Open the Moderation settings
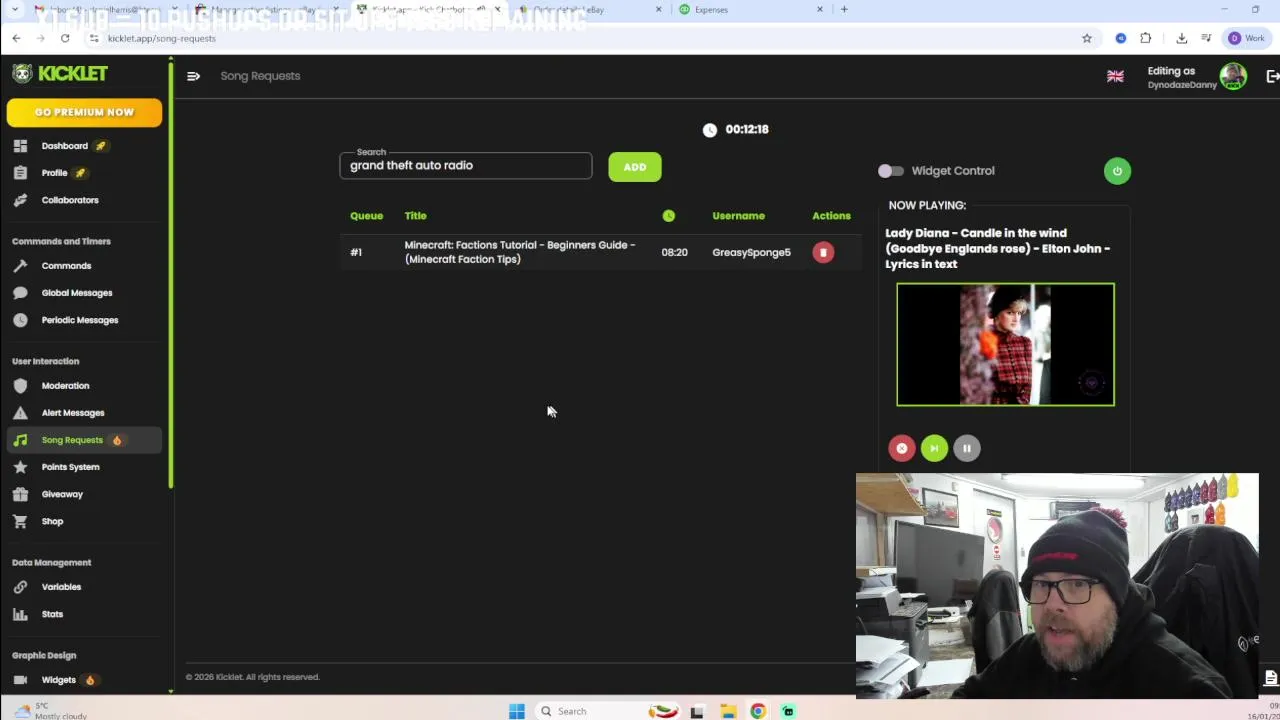The height and width of the screenshot is (720, 1280). point(65,386)
